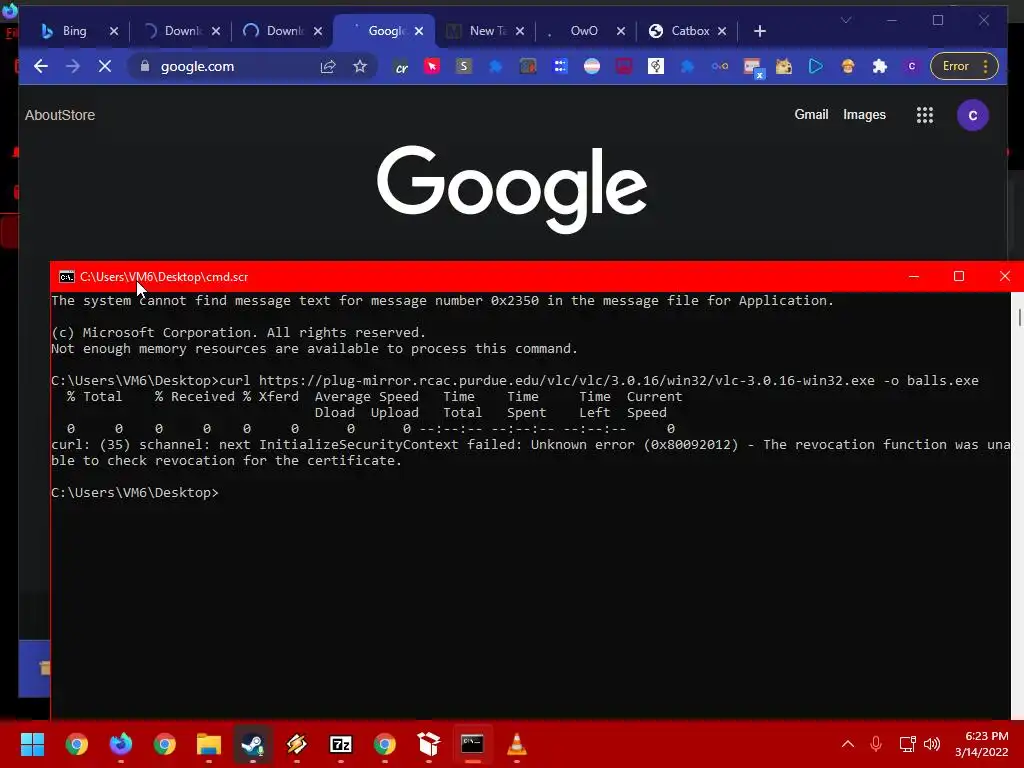Viewport: 1024px width, 768px height.
Task: Open the white box app on taskbar
Action: pyautogui.click(x=428, y=744)
